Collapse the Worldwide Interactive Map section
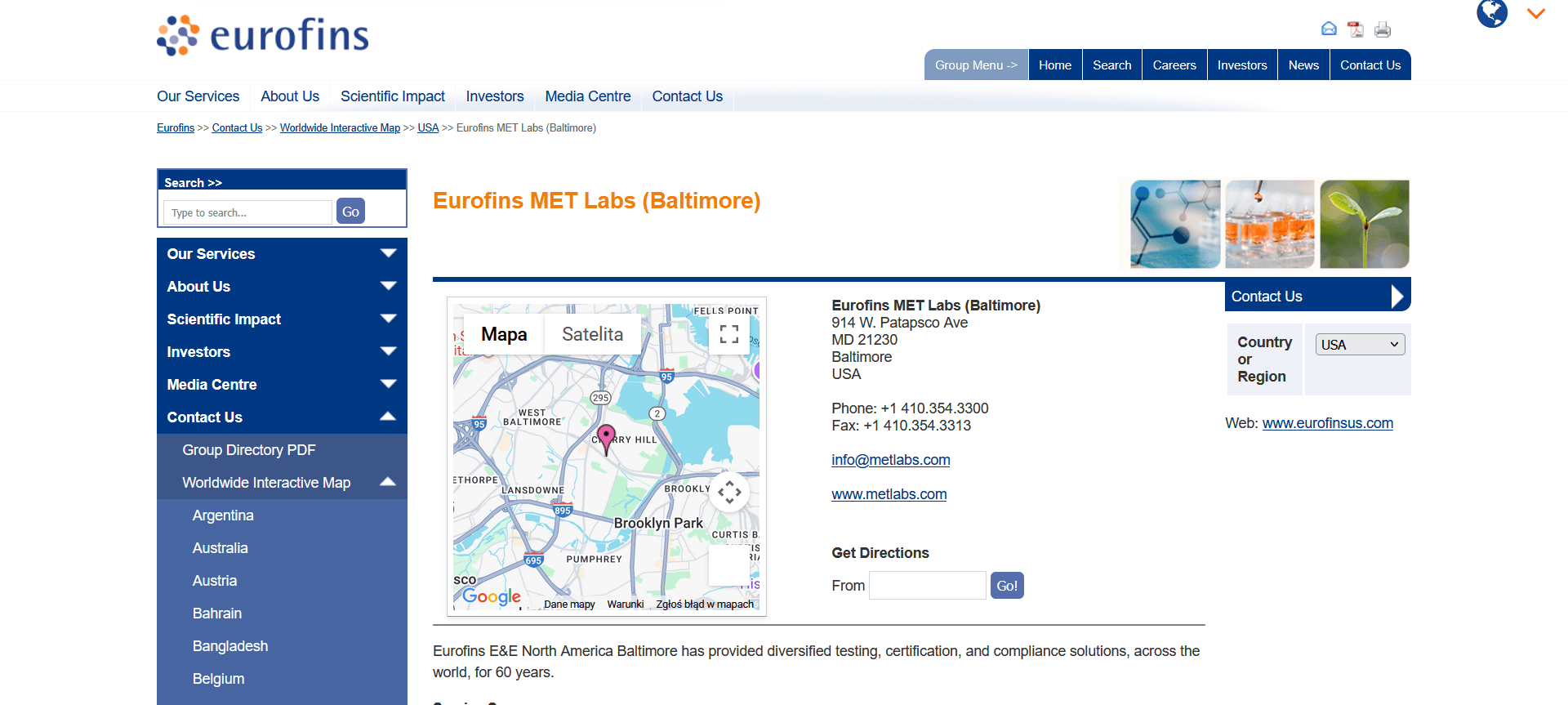Screen dimensions: 1568x705 coord(388,483)
